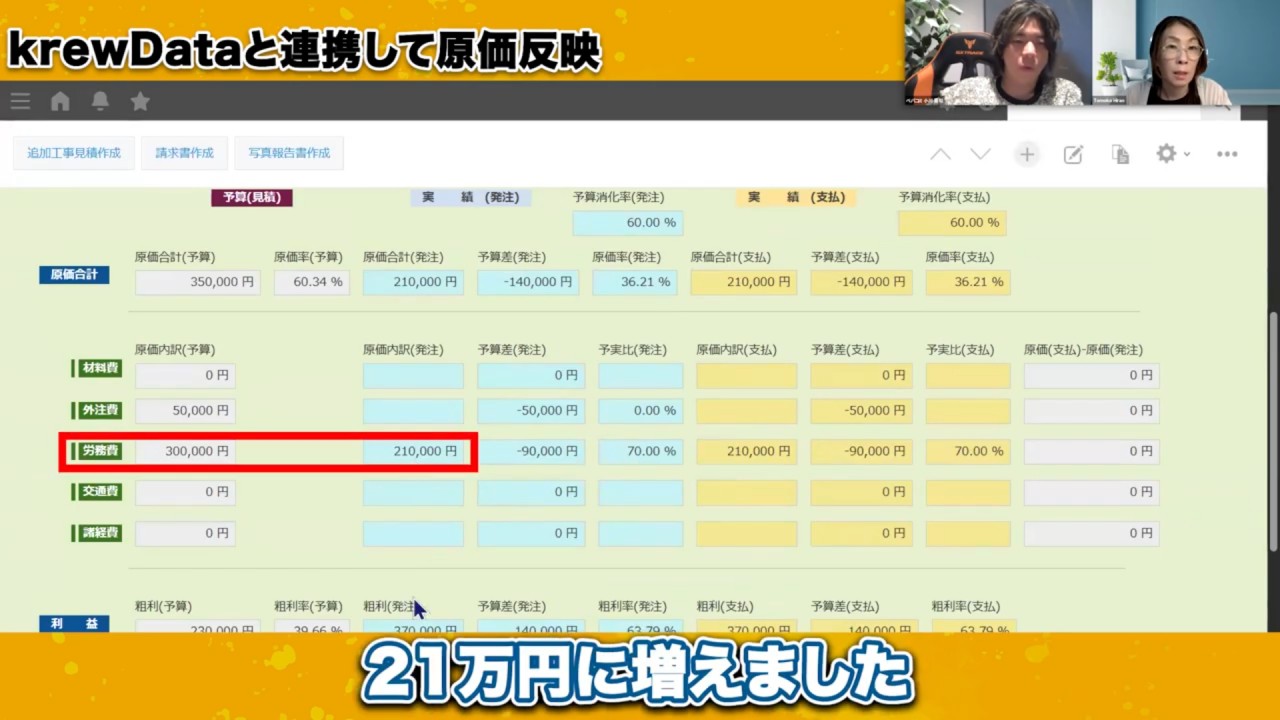Open favorites via the star icon
1280x720 pixels.
[140, 101]
